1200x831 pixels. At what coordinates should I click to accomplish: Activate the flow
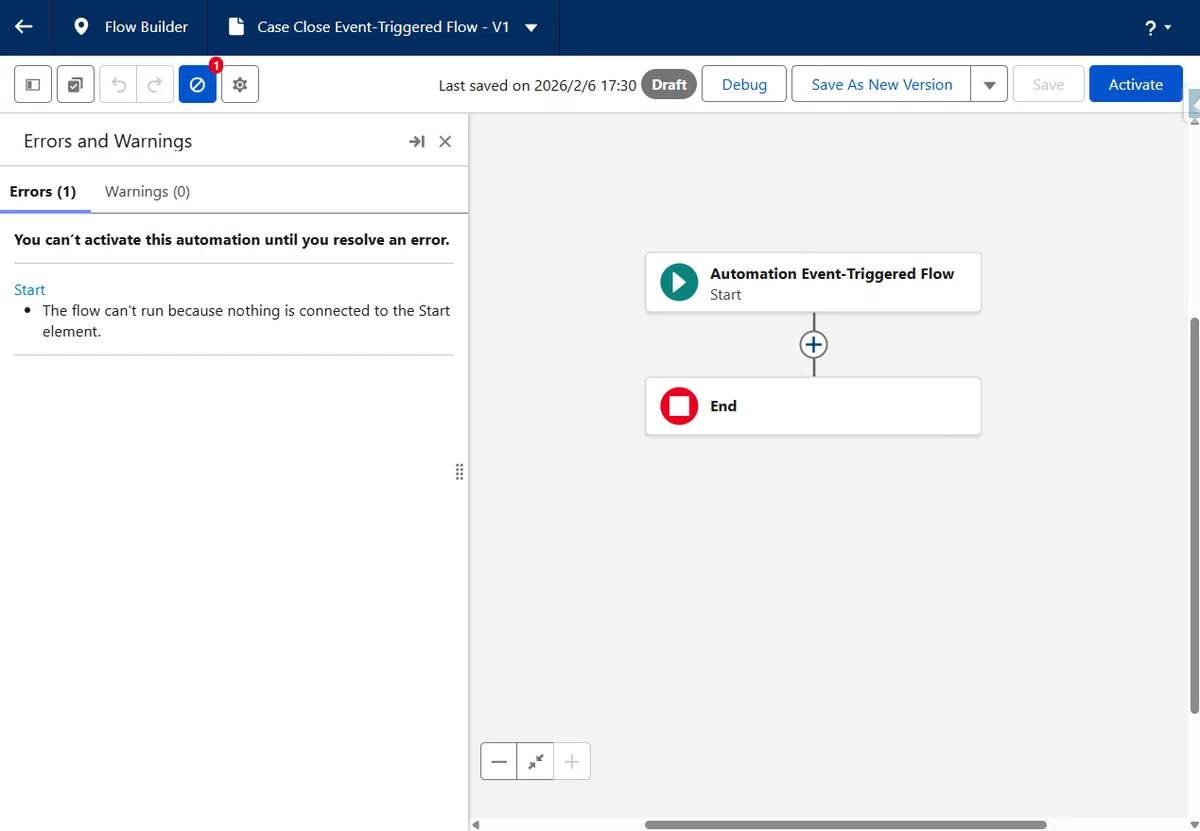click(1136, 84)
